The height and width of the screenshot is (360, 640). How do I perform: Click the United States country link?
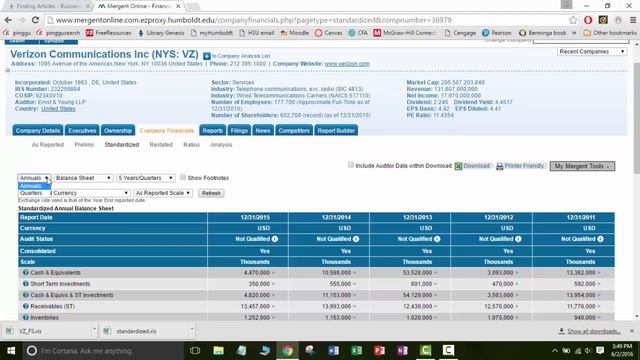(58, 109)
